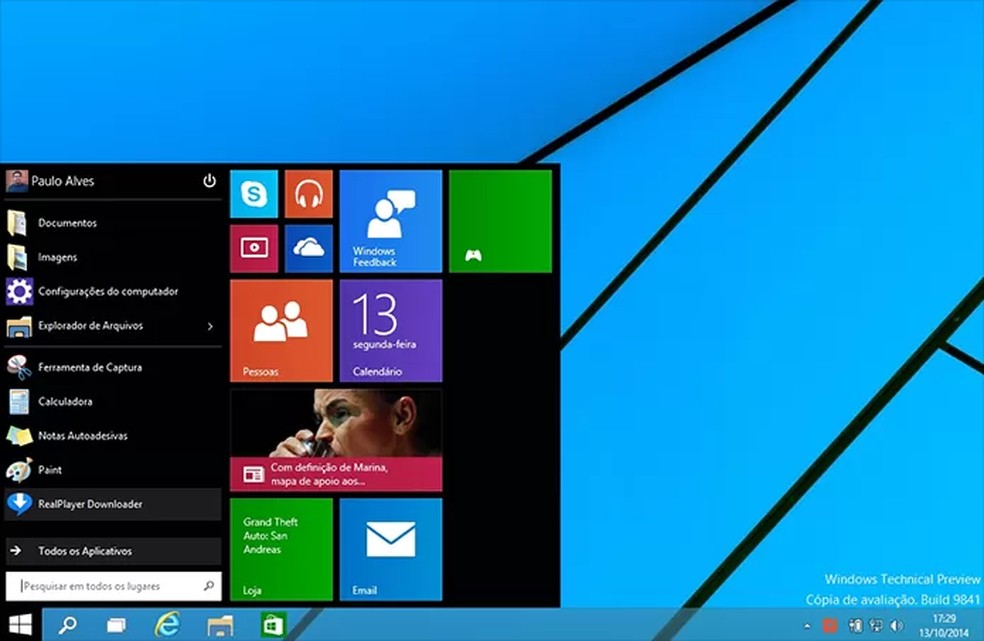Screen dimensions: 984x641
Task: Open the Windows Feedback tile
Action: pos(390,220)
